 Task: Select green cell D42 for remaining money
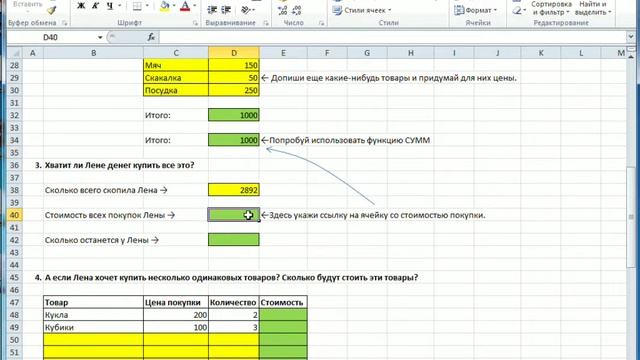coord(233,240)
